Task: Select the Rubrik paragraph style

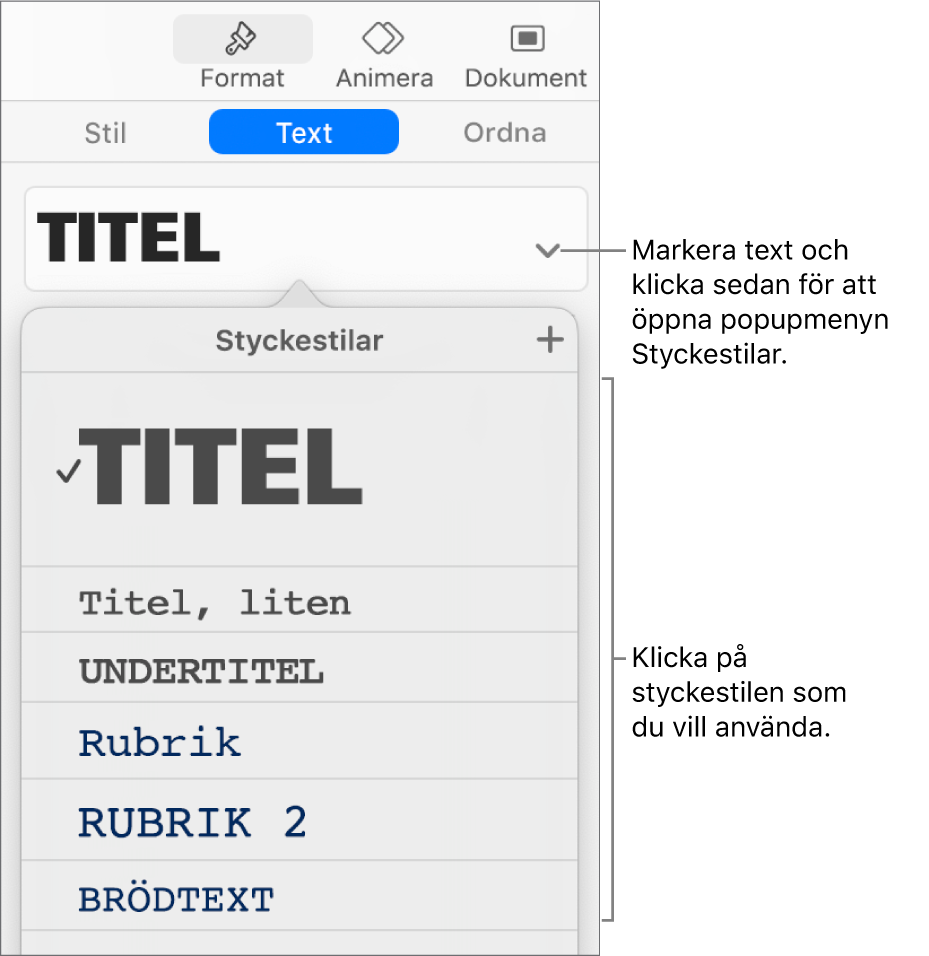Action: point(160,743)
